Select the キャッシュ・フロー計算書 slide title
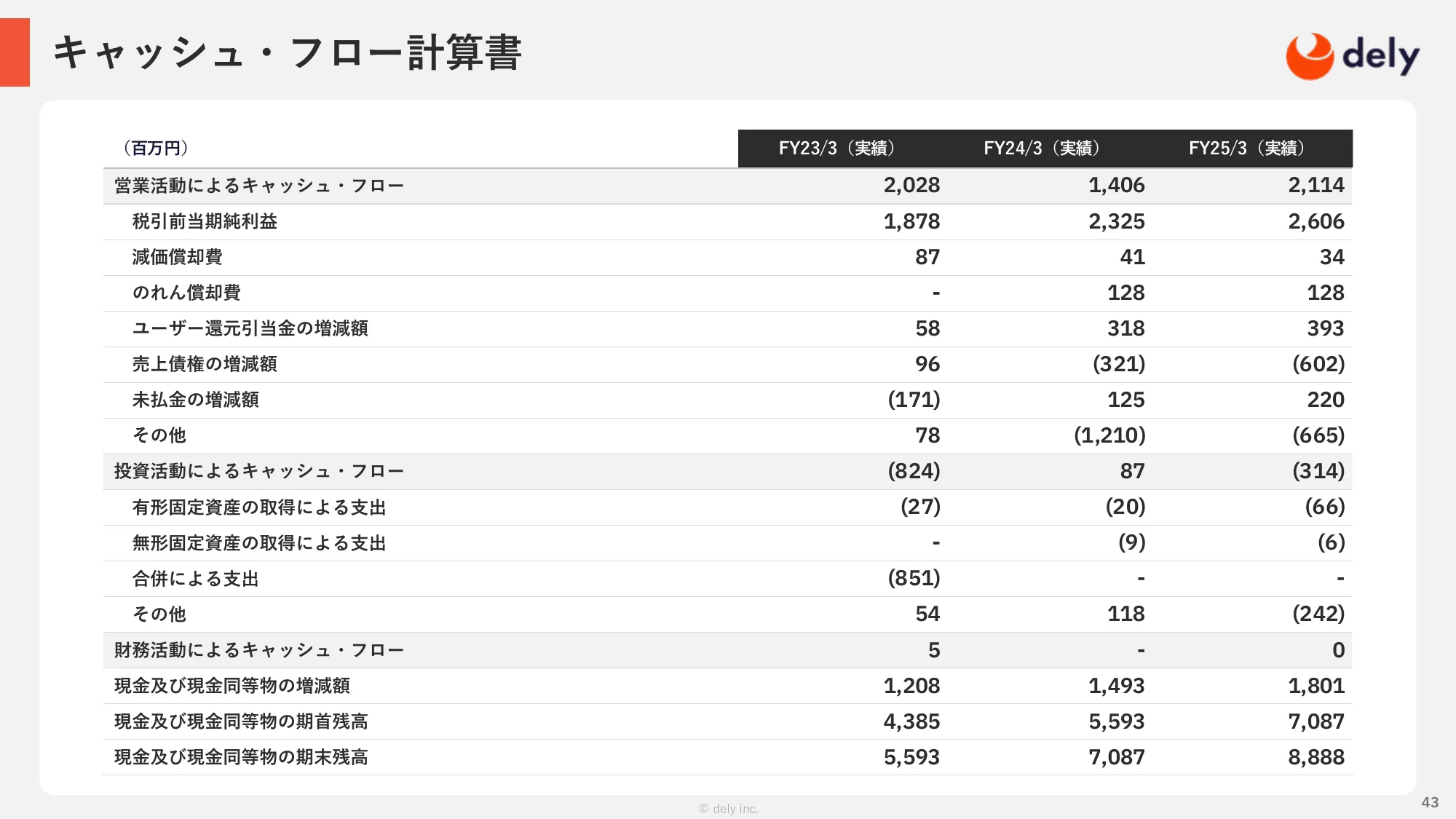1456x819 pixels. [x=287, y=53]
